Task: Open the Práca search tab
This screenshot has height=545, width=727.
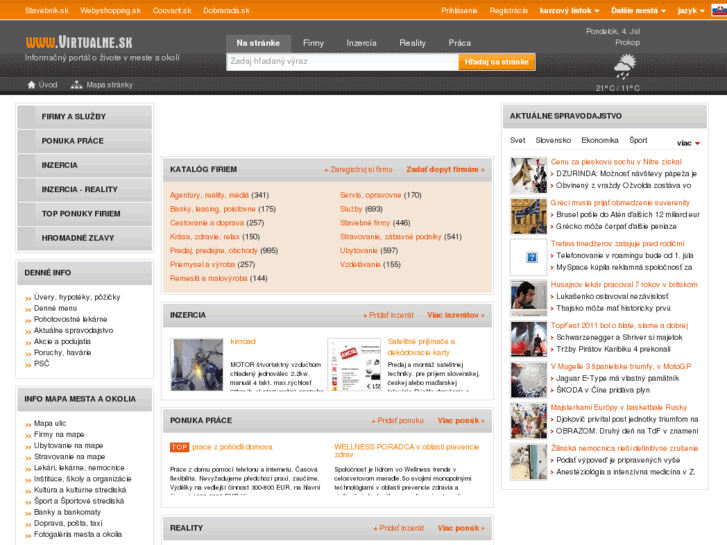Action: (459, 43)
